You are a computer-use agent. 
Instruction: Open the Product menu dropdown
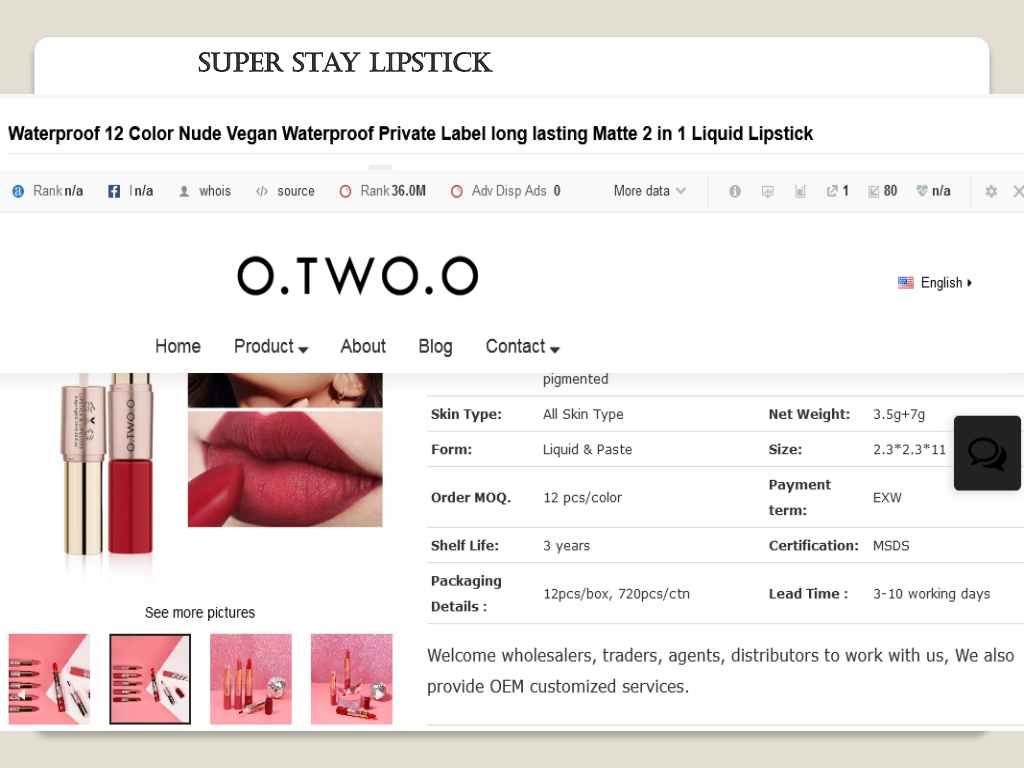pos(271,346)
